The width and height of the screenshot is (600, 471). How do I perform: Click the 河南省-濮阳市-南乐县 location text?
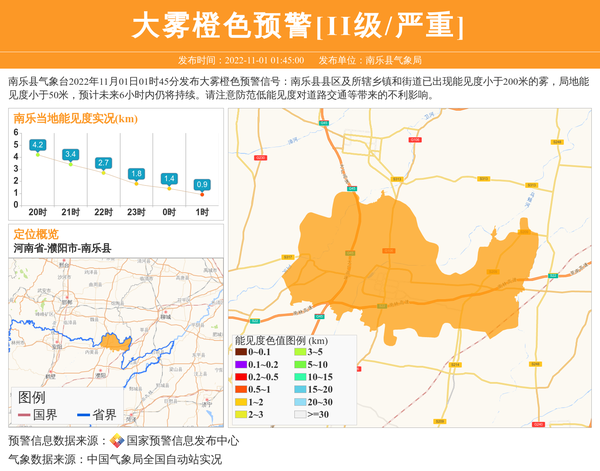[62, 248]
